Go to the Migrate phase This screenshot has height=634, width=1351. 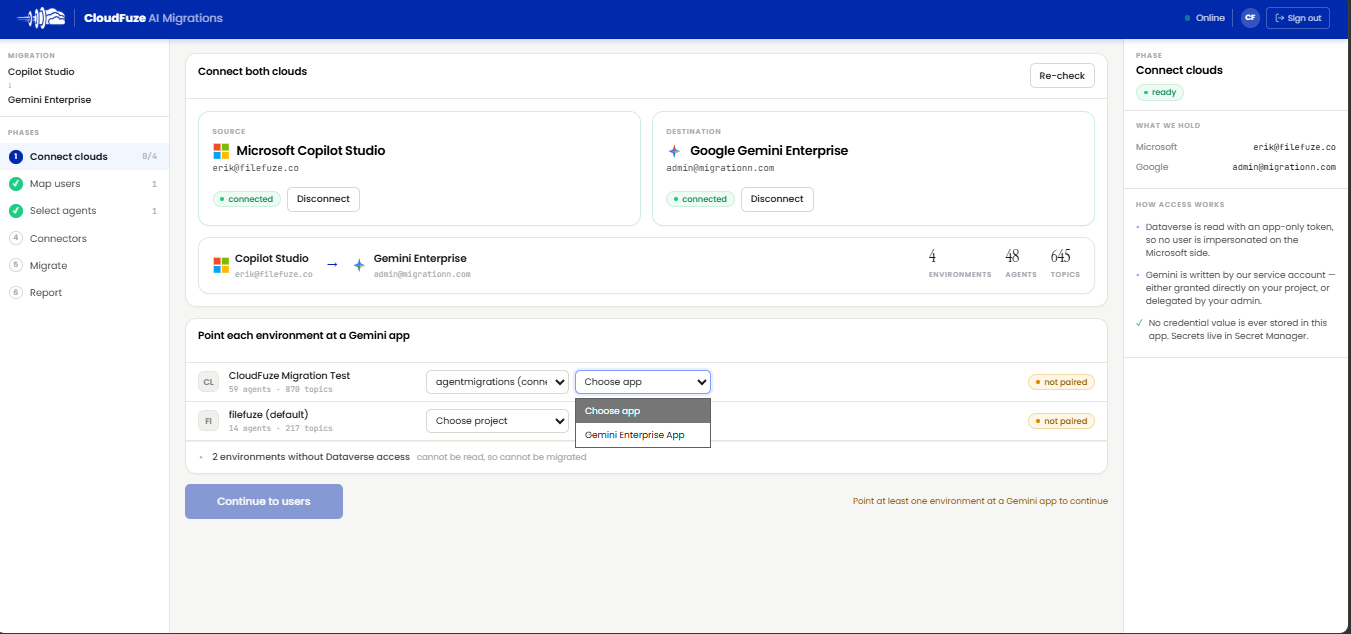(x=84, y=265)
